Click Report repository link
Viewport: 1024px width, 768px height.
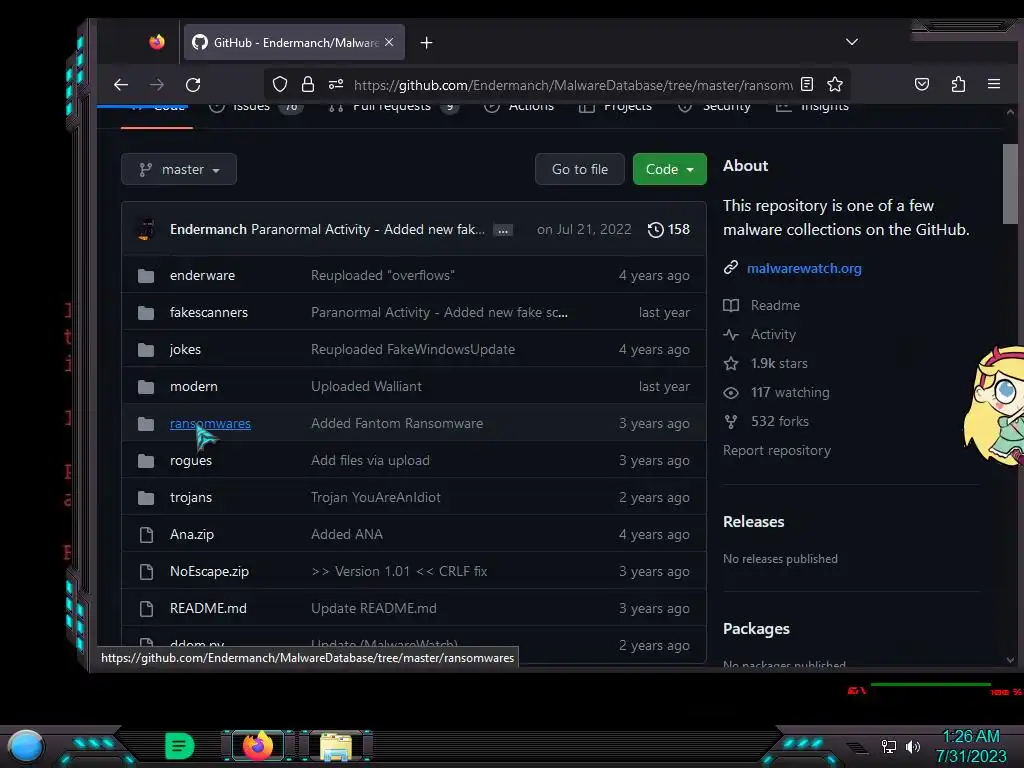(x=776, y=451)
